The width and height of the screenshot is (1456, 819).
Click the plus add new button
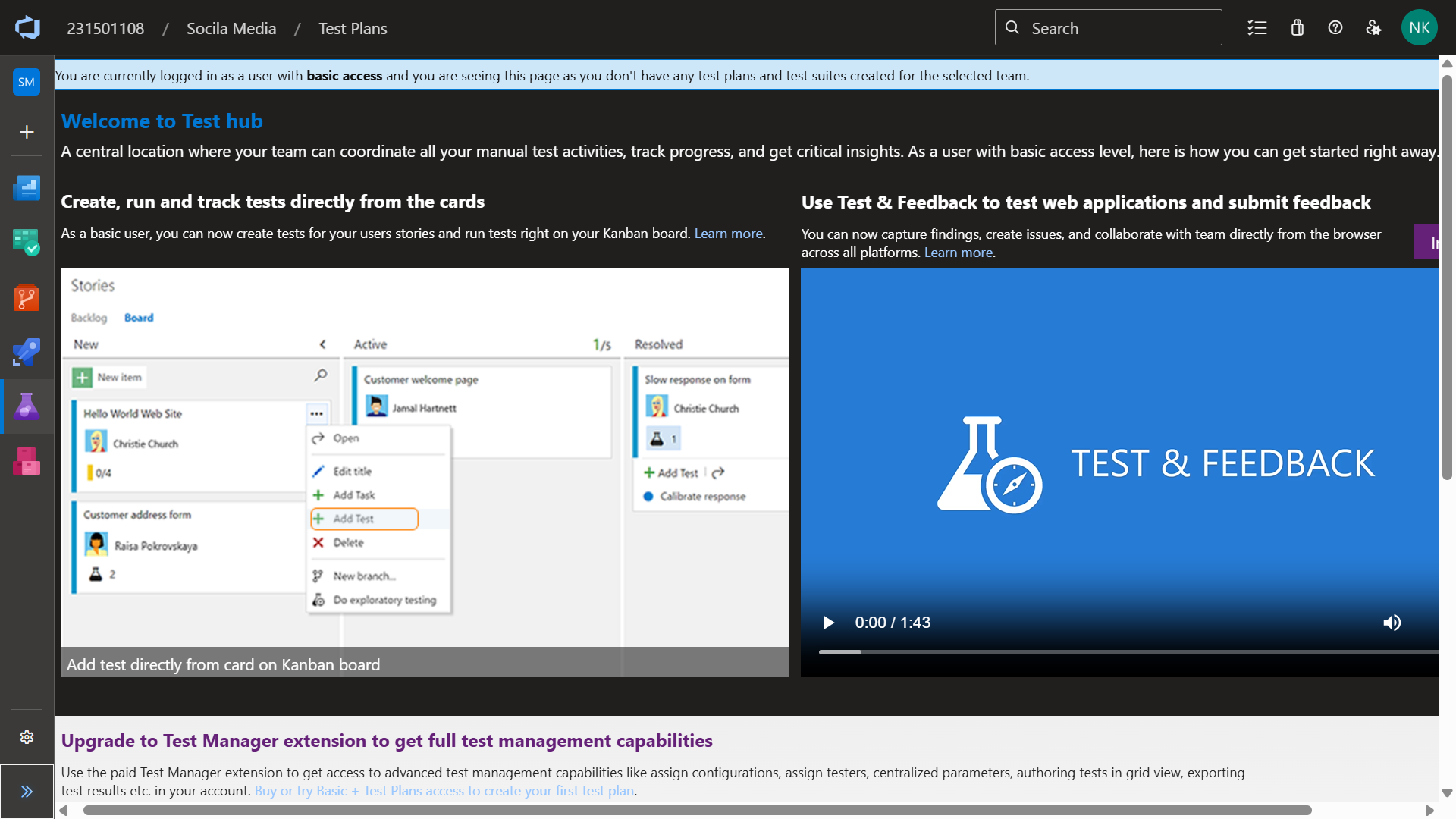(x=27, y=132)
